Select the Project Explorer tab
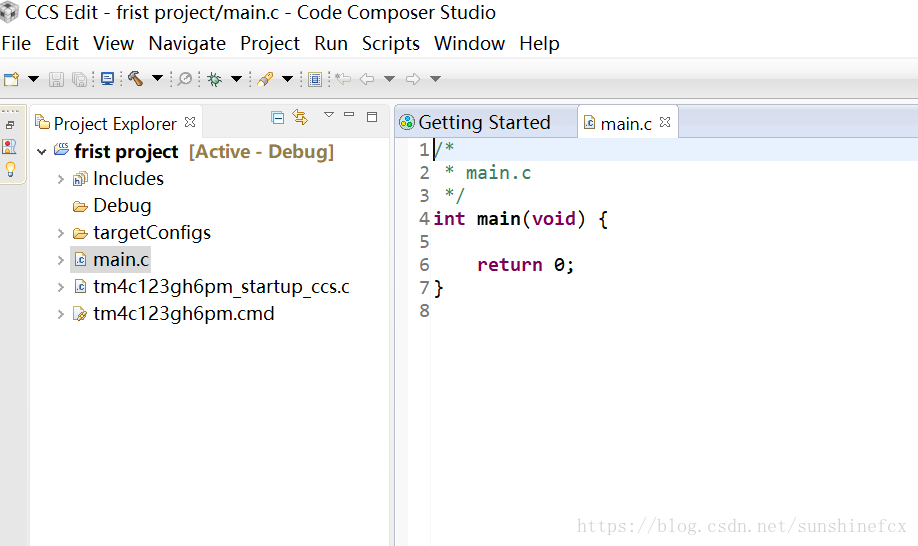 pyautogui.click(x=115, y=123)
